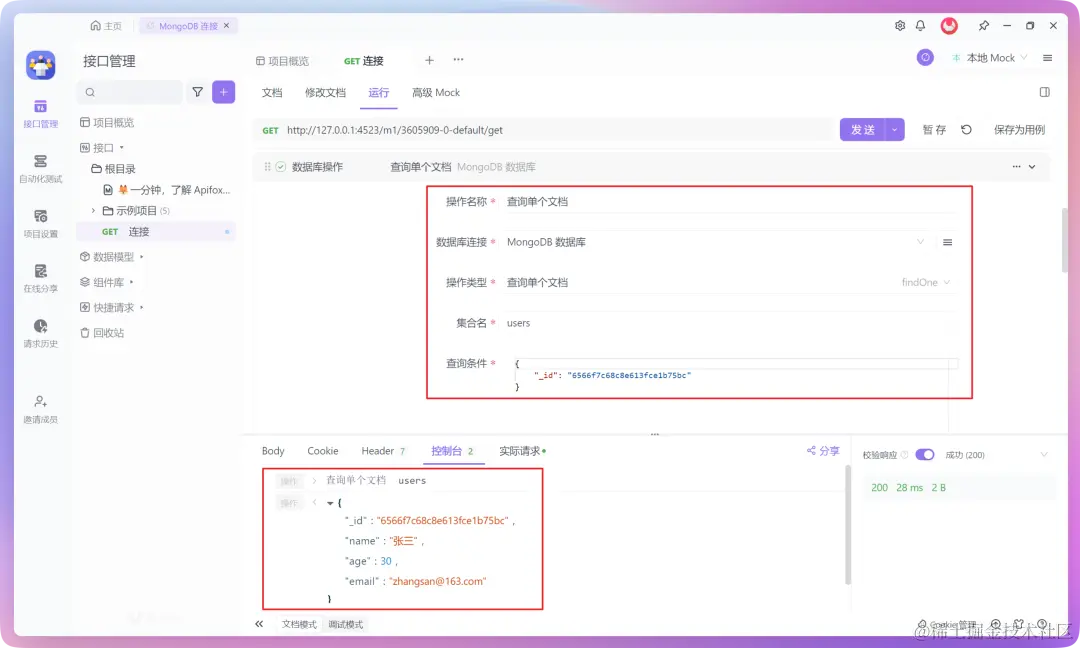
Task: Open the Cookie response tab
Action: click(x=322, y=451)
